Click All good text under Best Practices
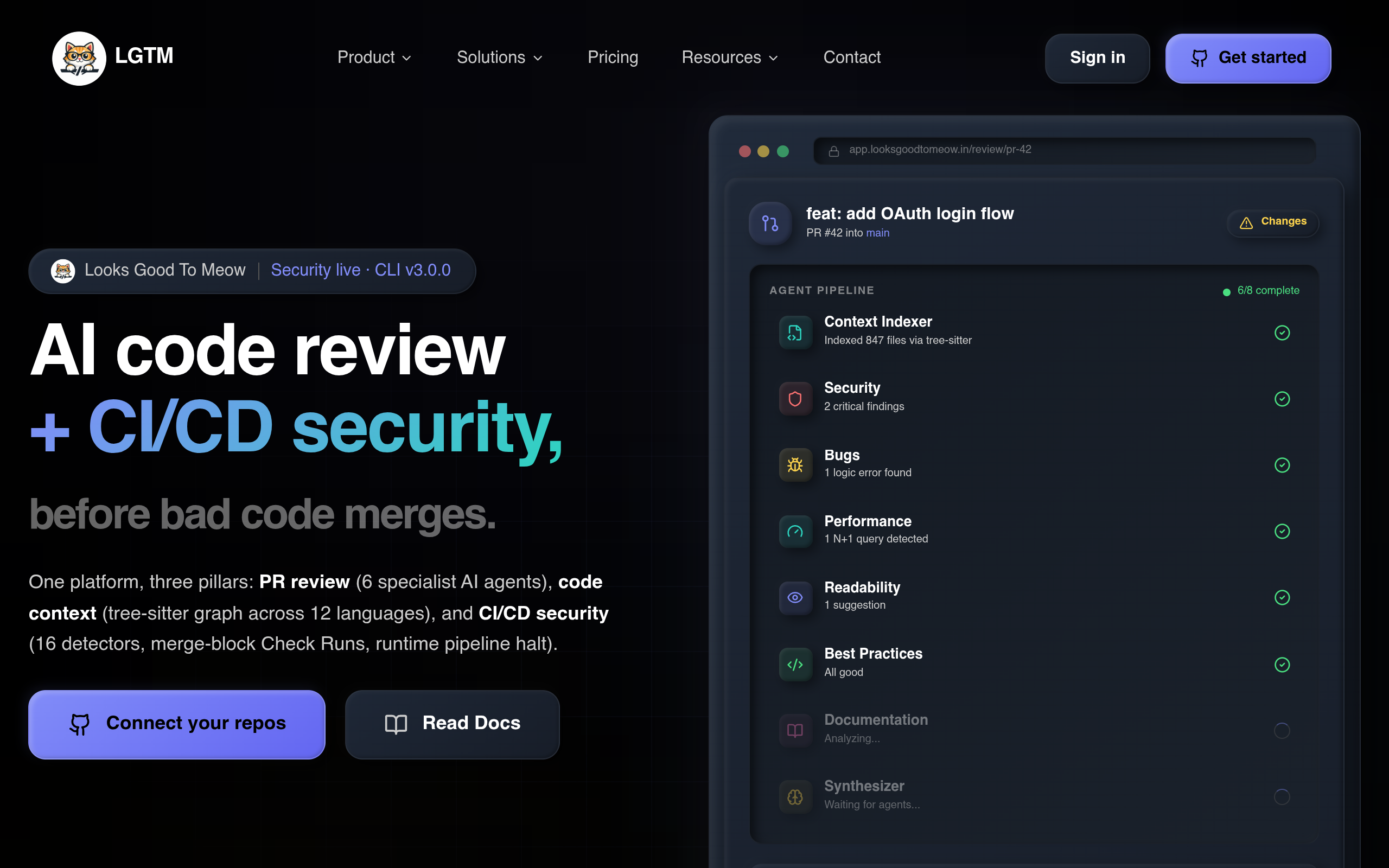The height and width of the screenshot is (868, 1389). (x=843, y=672)
